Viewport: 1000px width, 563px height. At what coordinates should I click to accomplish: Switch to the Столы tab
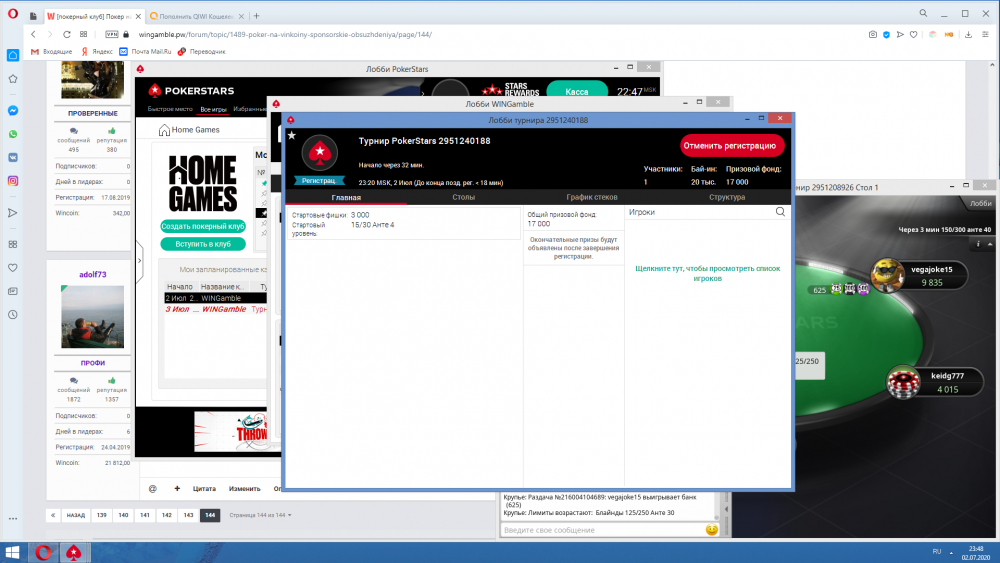pos(464,197)
